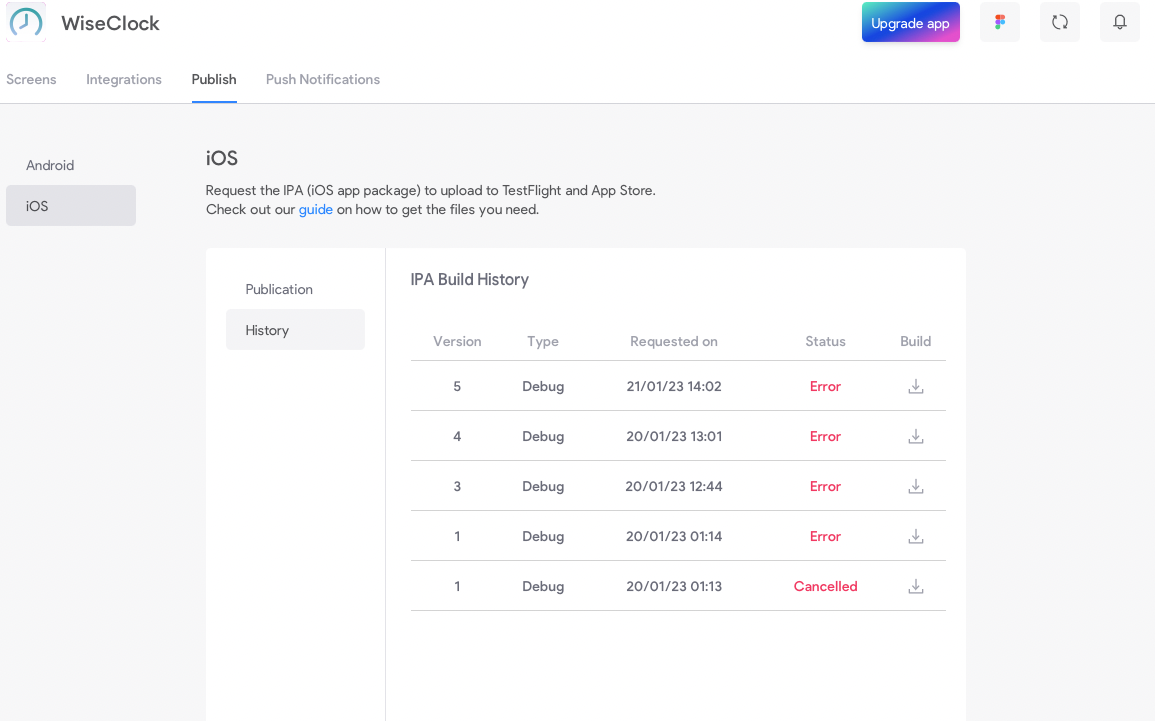The width and height of the screenshot is (1155, 721).
Task: Click the Requested on column header
Action: (x=674, y=342)
